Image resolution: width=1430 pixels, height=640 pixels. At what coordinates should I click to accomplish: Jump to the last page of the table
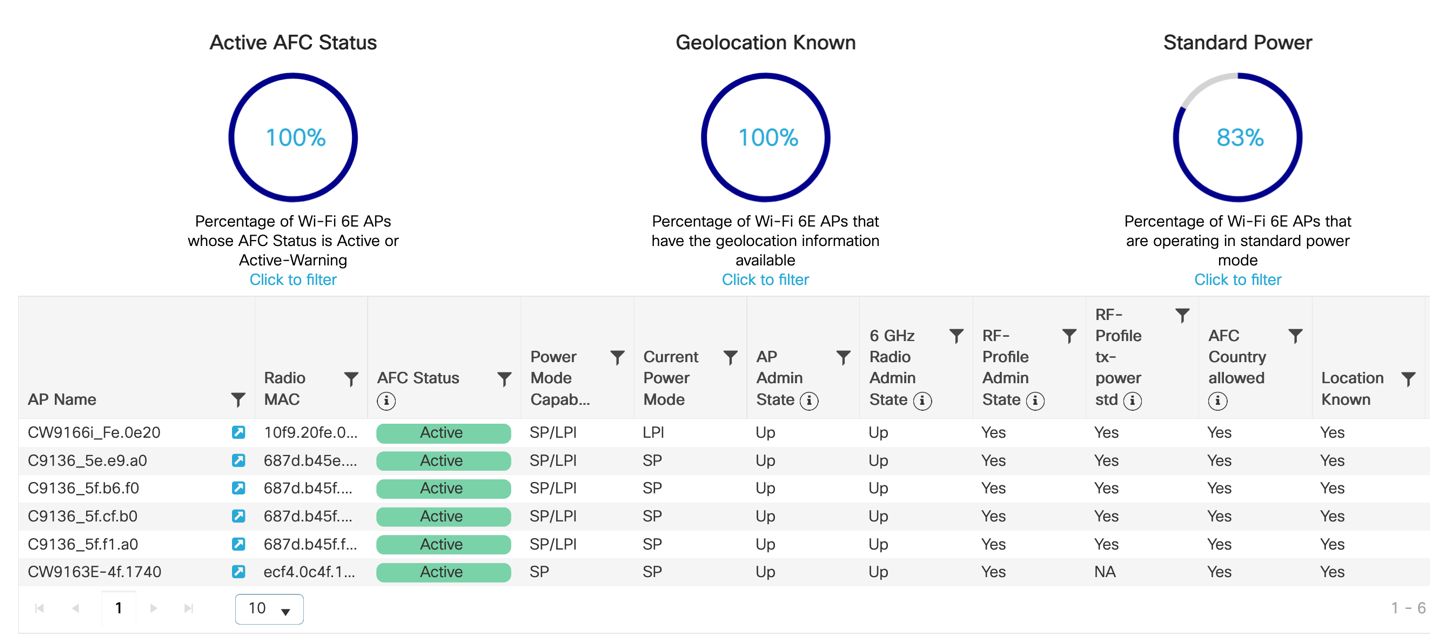(189, 608)
